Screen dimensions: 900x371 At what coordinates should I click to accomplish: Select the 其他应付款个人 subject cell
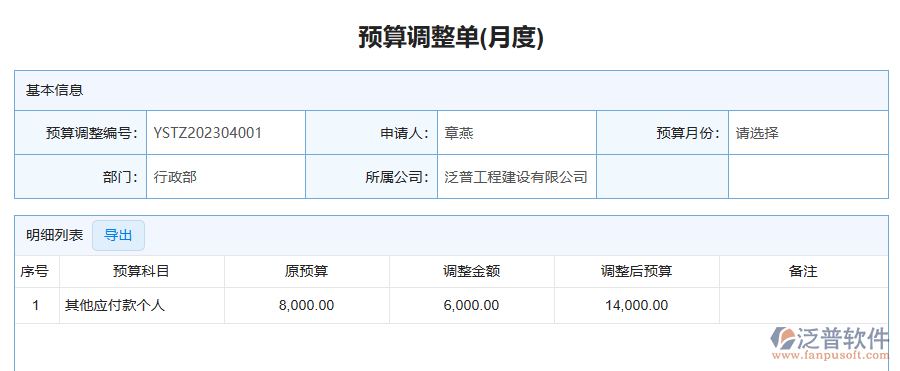pyautogui.click(x=141, y=306)
